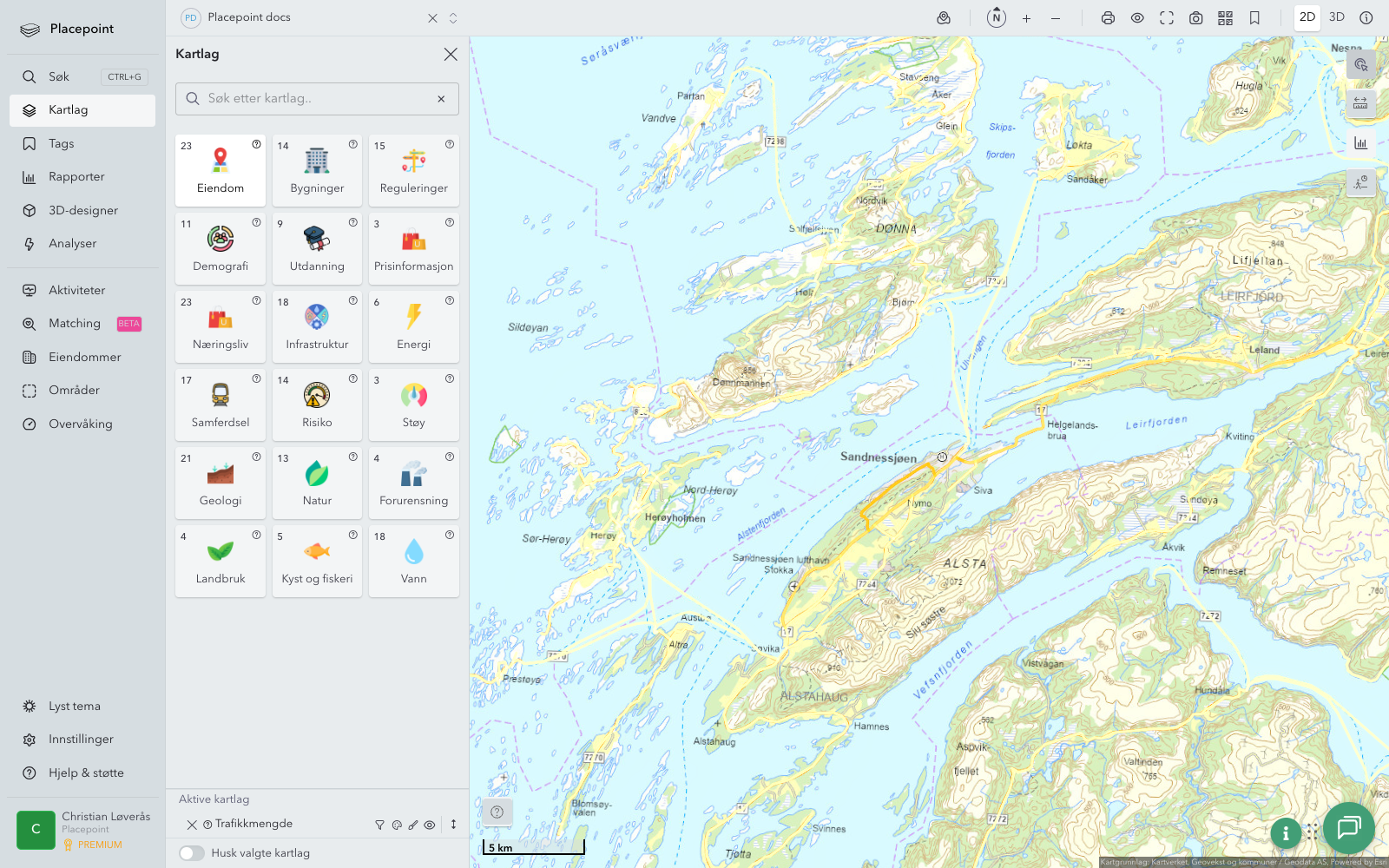Toggle Husk valgte kartlag switch
This screenshot has width=1389, height=868.
point(192,853)
